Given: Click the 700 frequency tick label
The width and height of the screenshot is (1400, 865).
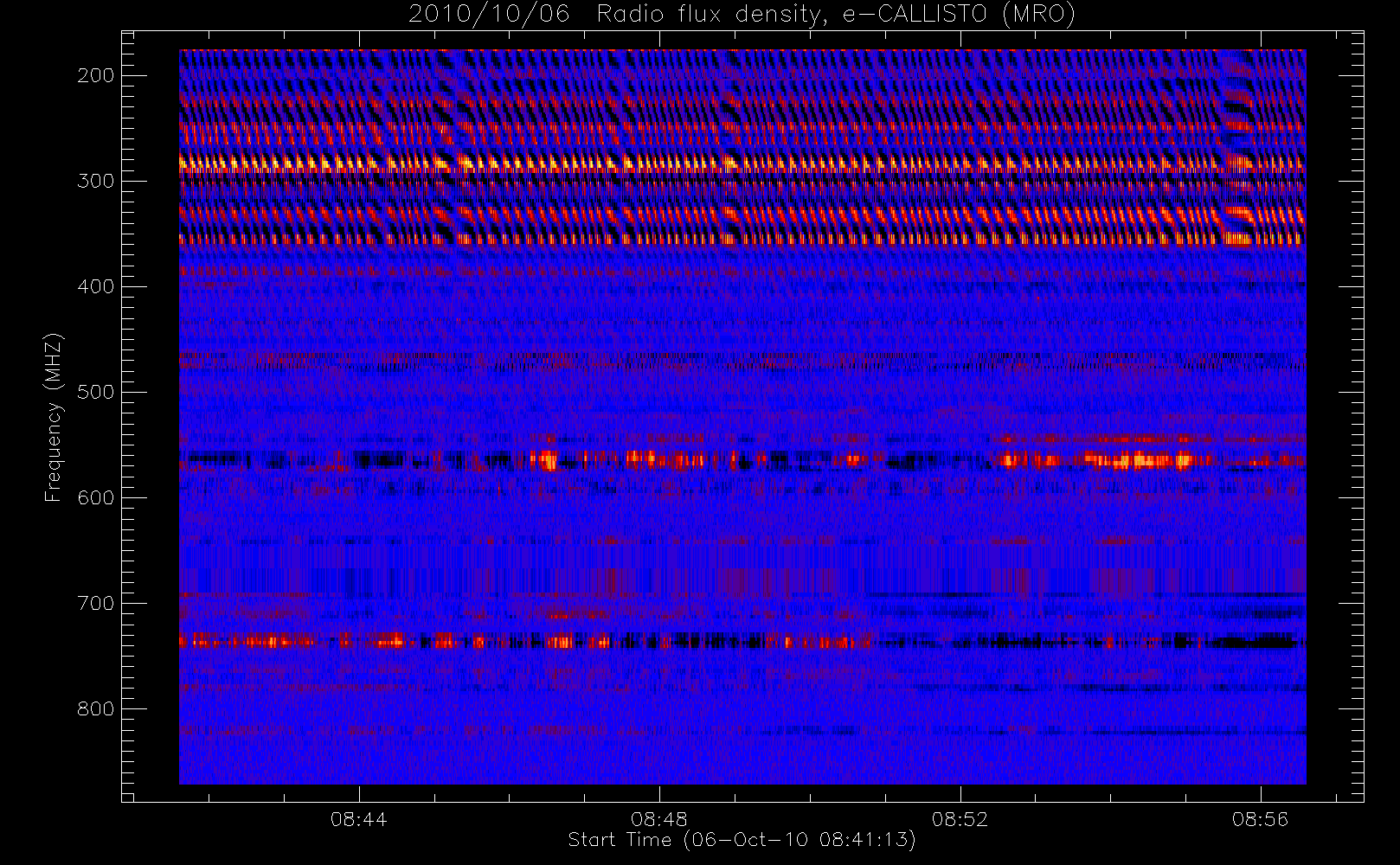Looking at the screenshot, I should click(95, 603).
